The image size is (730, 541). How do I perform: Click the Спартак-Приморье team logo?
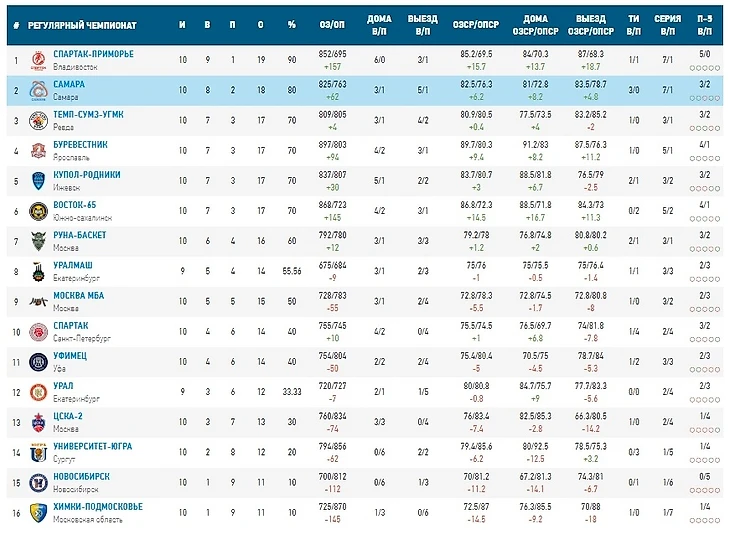coord(38,60)
